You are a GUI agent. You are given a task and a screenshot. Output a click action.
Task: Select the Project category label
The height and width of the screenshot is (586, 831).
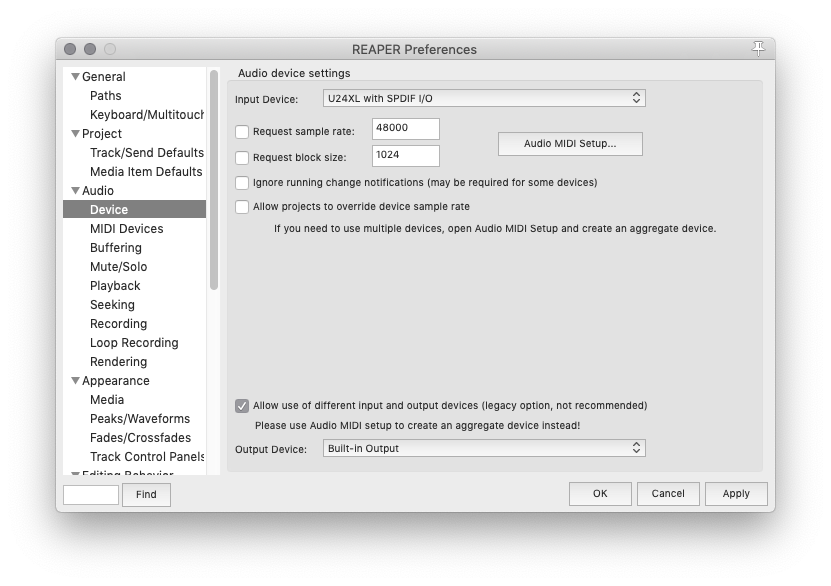tap(102, 134)
